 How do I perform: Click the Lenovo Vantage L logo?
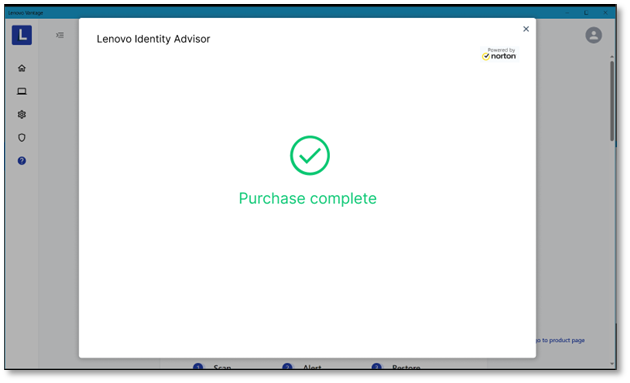point(22,35)
